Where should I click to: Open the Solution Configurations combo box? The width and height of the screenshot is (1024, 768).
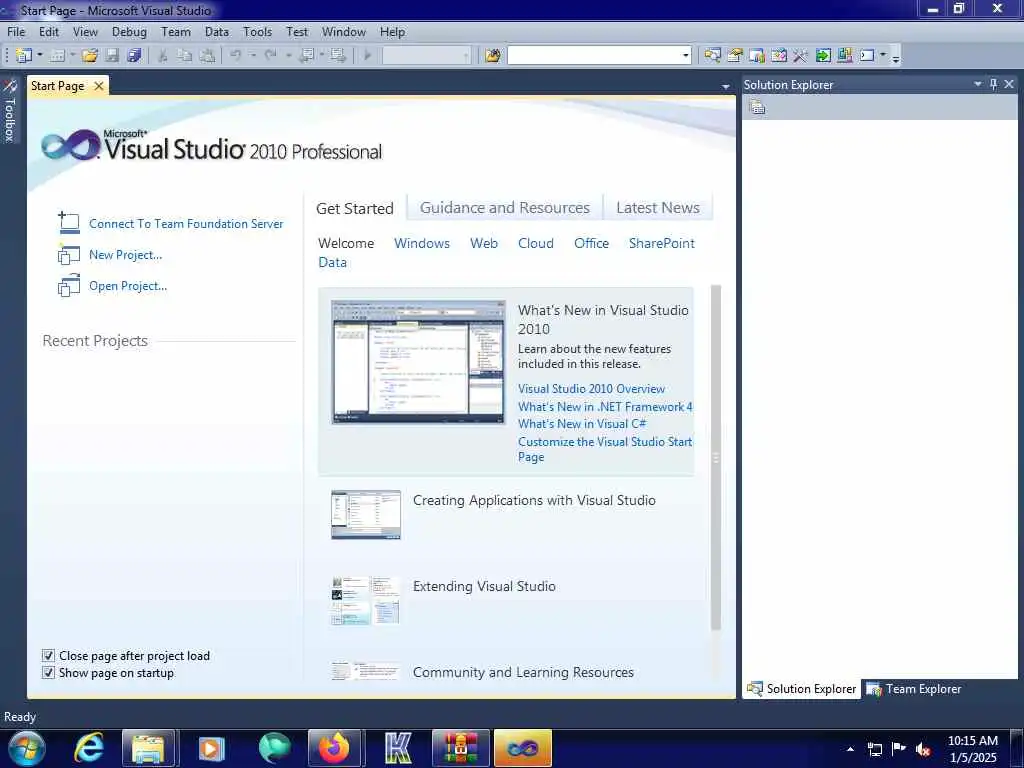(426, 56)
